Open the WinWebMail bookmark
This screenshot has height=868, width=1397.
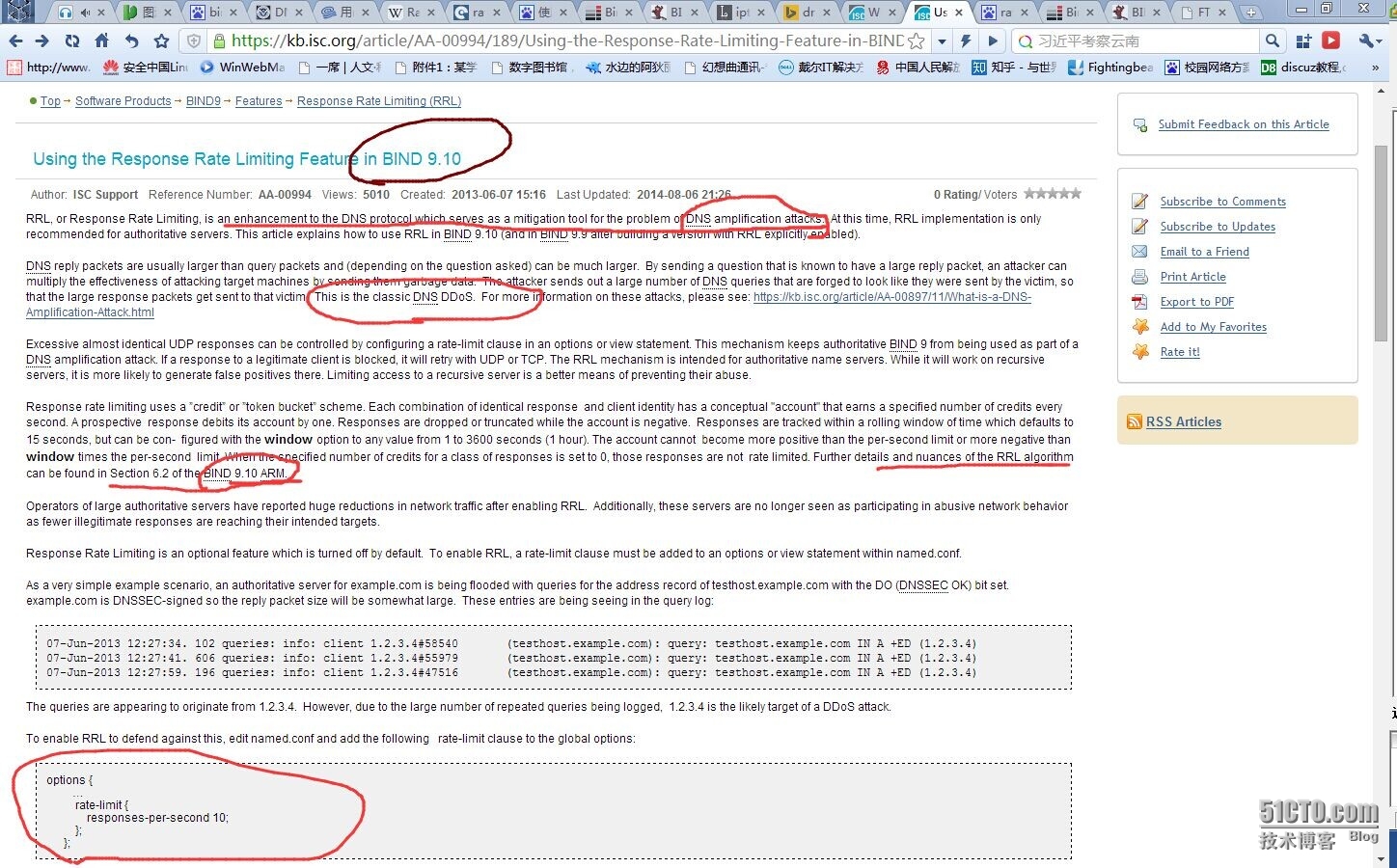click(242, 68)
